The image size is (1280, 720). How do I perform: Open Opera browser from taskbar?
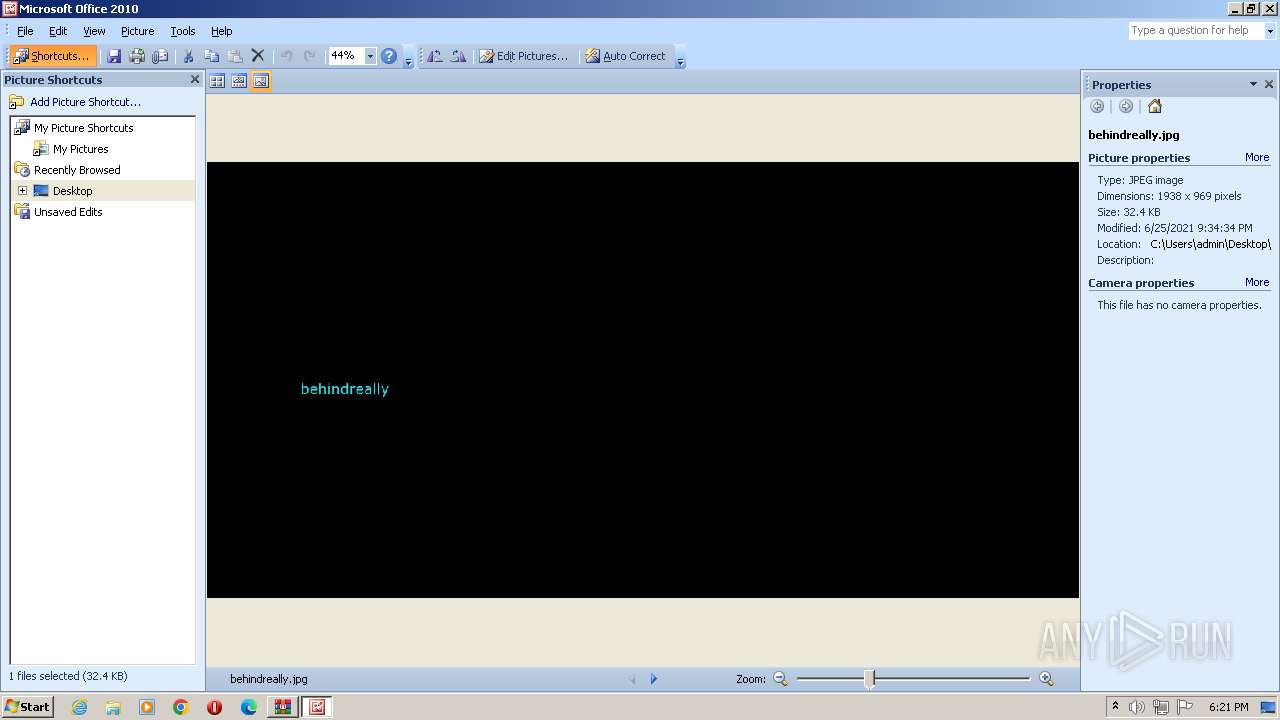pyautogui.click(x=214, y=707)
